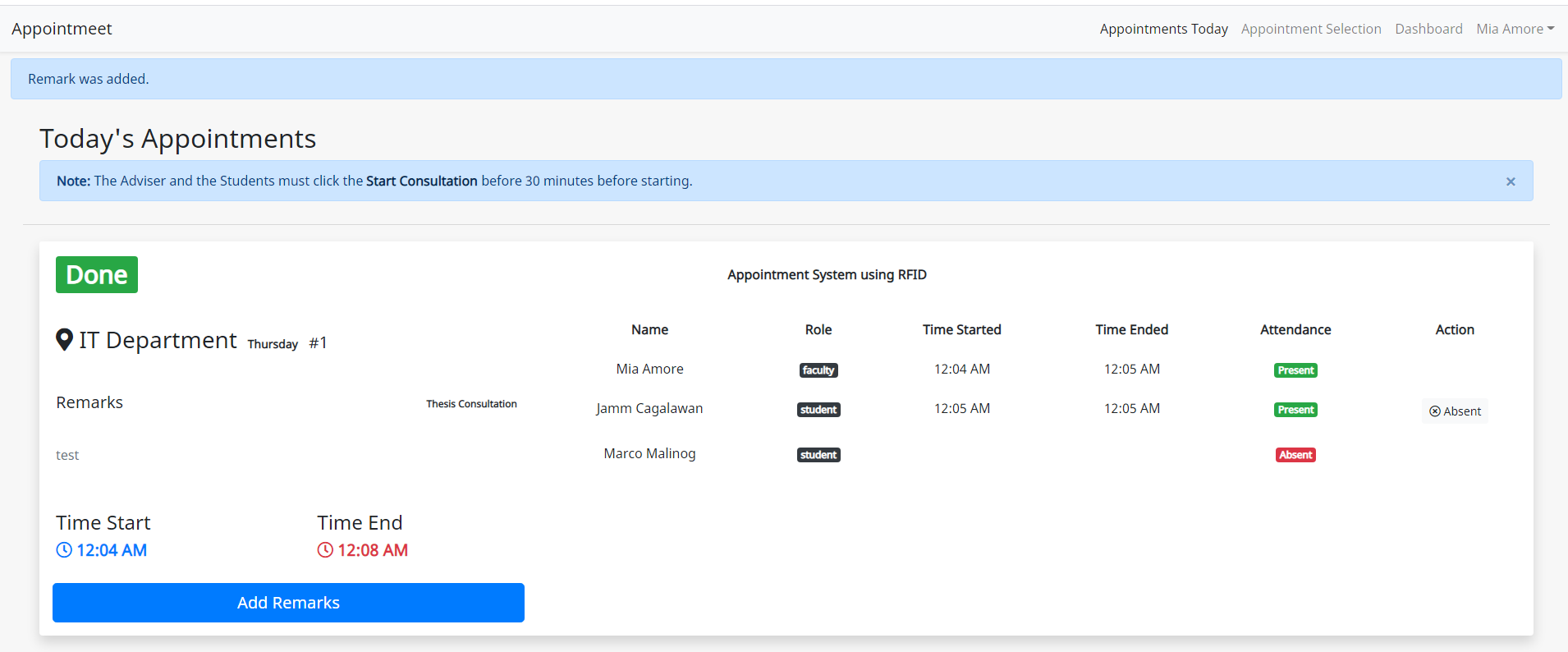Click the remark text 'test'
Viewport: 1568px width, 652px height.
(67, 455)
